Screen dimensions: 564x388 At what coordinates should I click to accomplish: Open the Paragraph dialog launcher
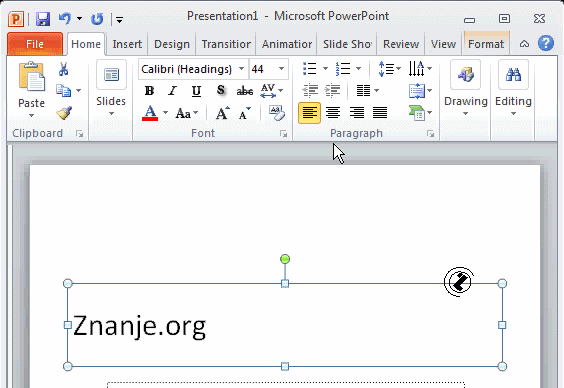[430, 134]
